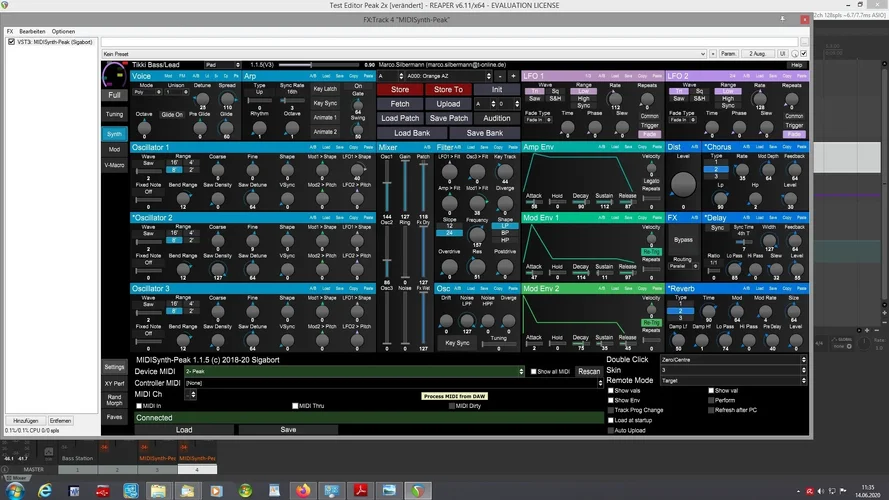The height and width of the screenshot is (500, 889).
Task: Select MIDISynth-Peak in the FX list
Action: (55, 42)
